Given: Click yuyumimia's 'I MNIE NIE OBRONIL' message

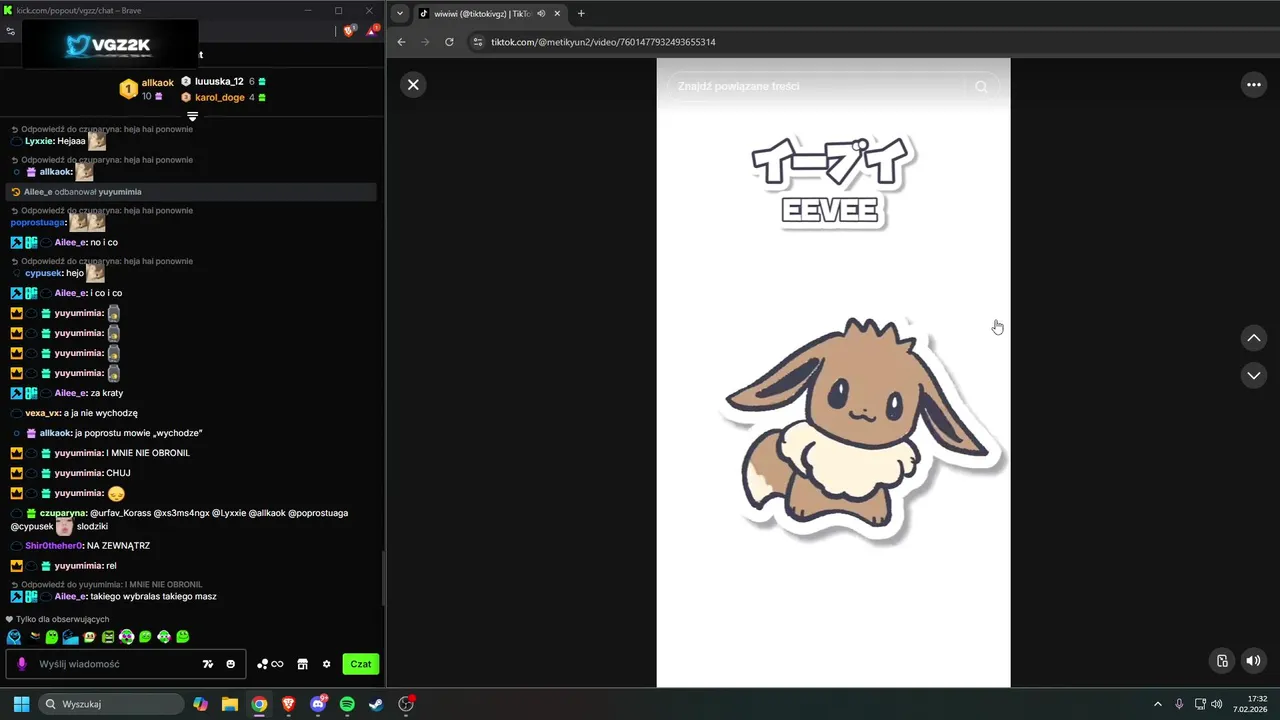Looking at the screenshot, I should [148, 453].
